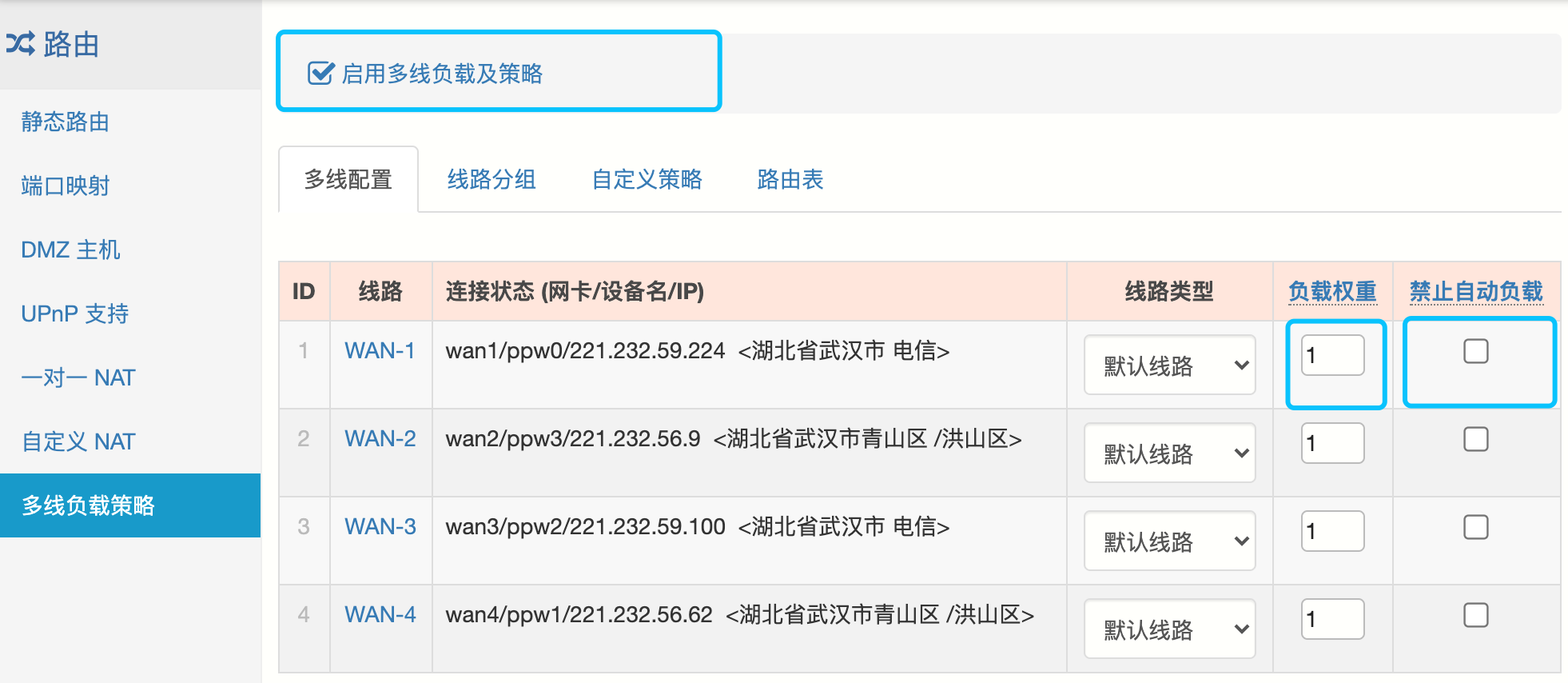The height and width of the screenshot is (683, 1568).
Task: Tick the 禁止自动负载 checkbox for WAN-4
Action: click(1475, 615)
